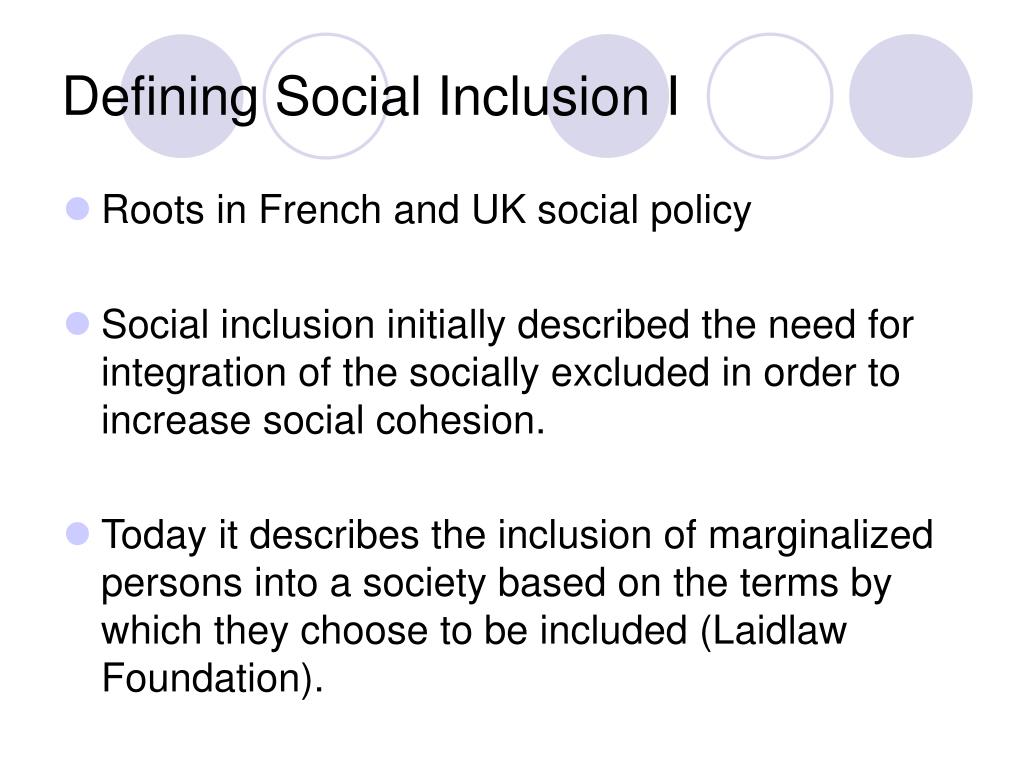
Task: Click the word "initially" in the second bullet
Action: (x=446, y=327)
